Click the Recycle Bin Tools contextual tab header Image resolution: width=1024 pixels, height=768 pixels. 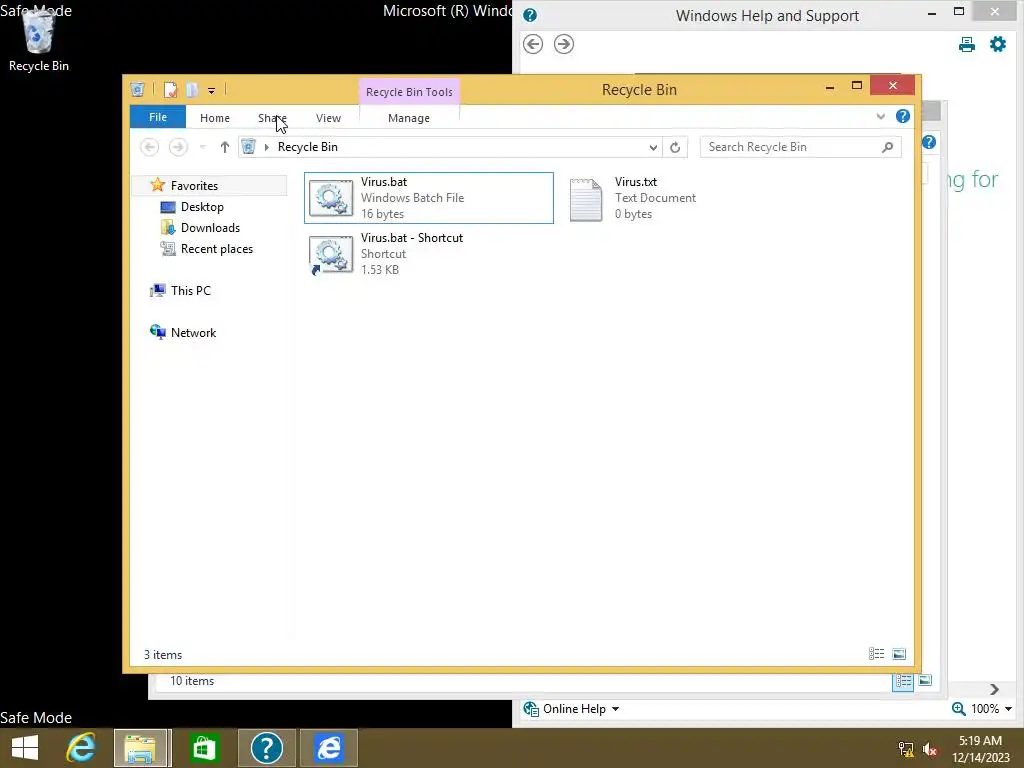point(409,92)
